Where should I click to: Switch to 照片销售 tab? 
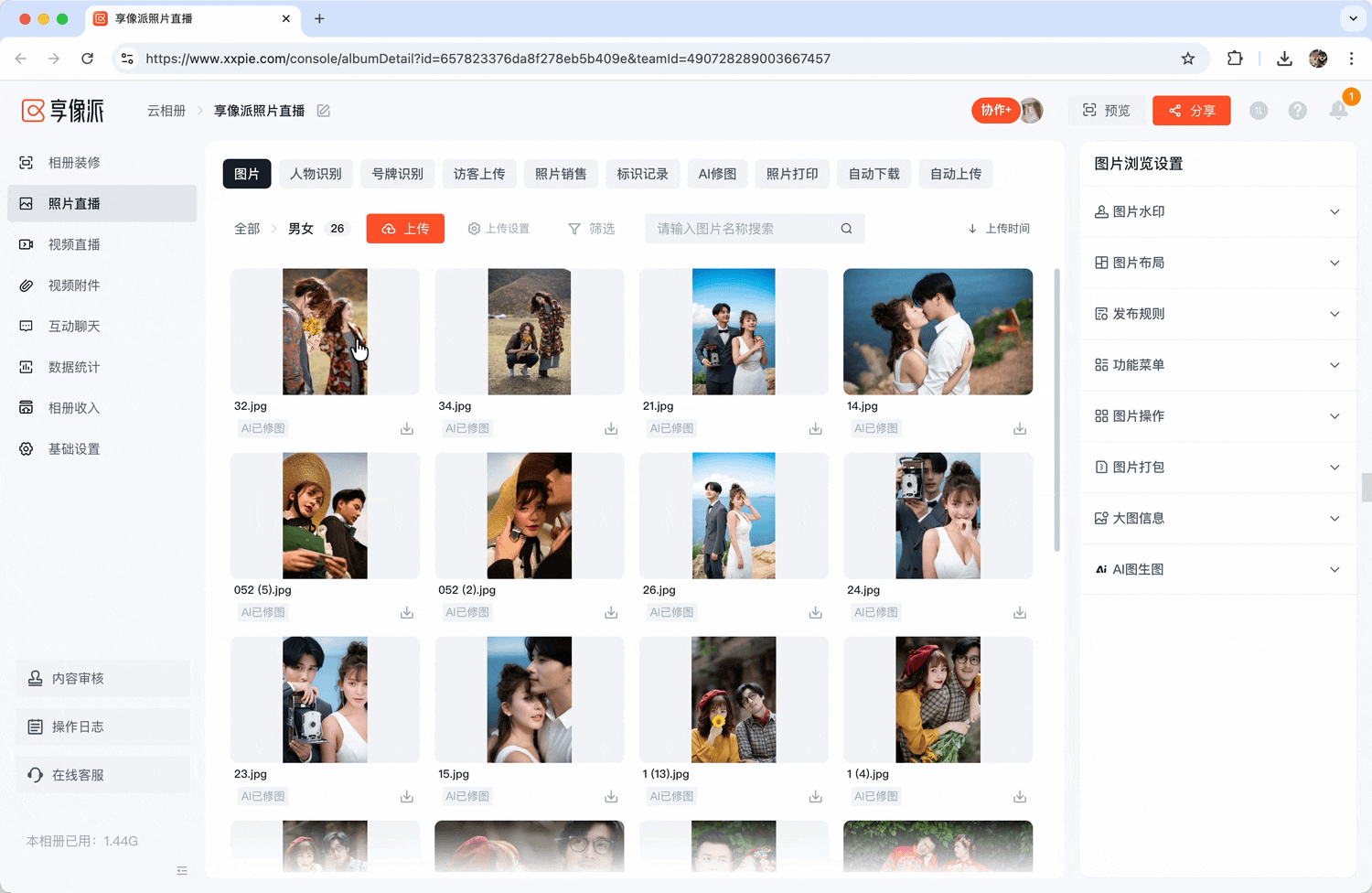(x=561, y=174)
